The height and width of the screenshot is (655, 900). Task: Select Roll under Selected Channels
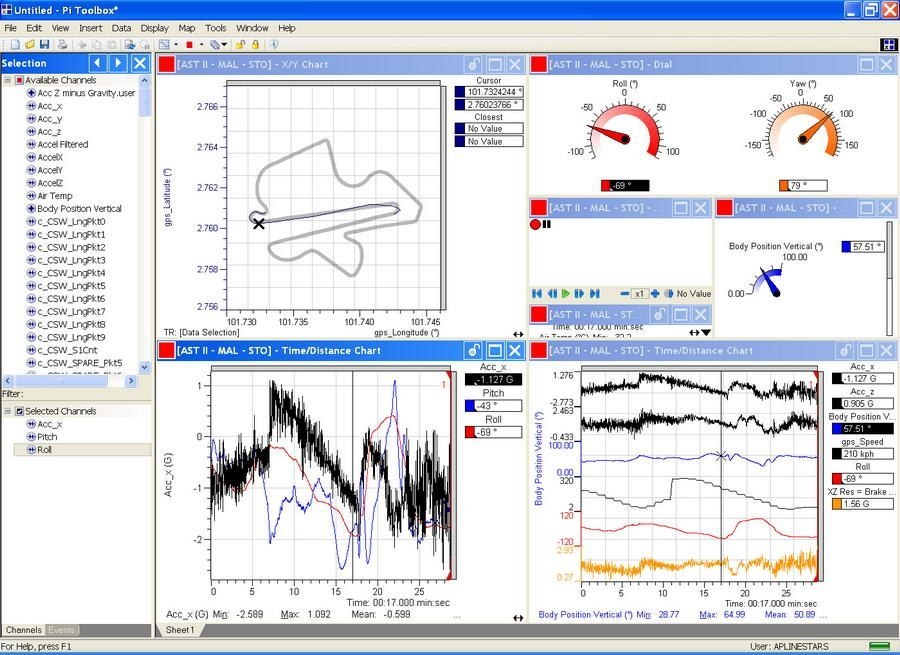[x=44, y=449]
